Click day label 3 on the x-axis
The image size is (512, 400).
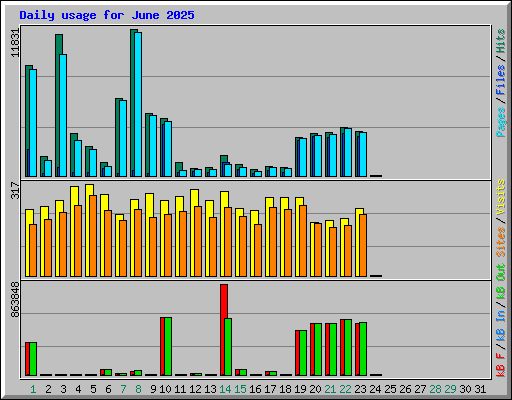click(63, 389)
